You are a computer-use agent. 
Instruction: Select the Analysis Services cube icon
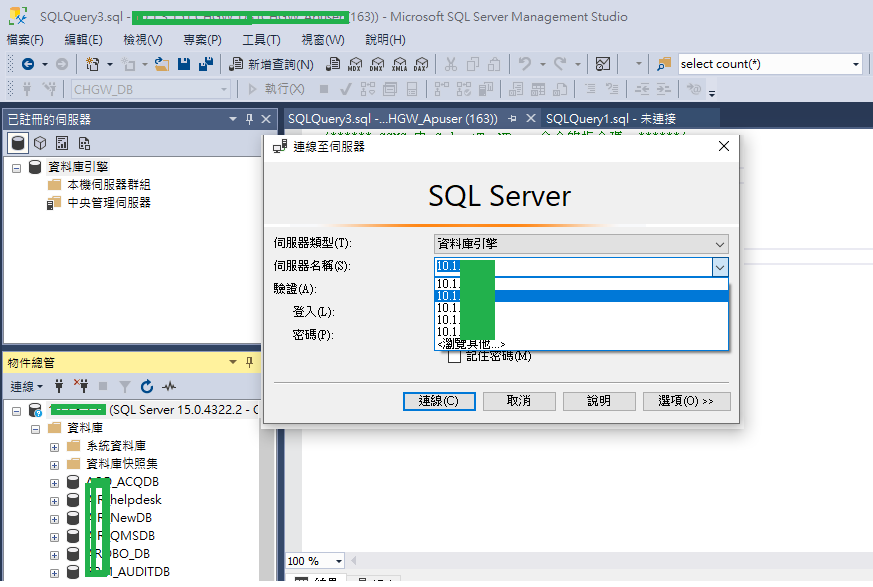coord(40,143)
